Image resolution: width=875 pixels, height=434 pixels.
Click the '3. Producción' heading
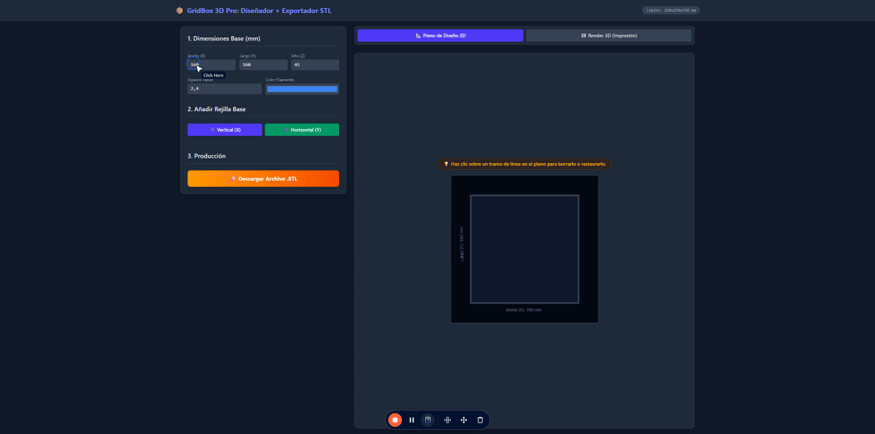(x=206, y=156)
